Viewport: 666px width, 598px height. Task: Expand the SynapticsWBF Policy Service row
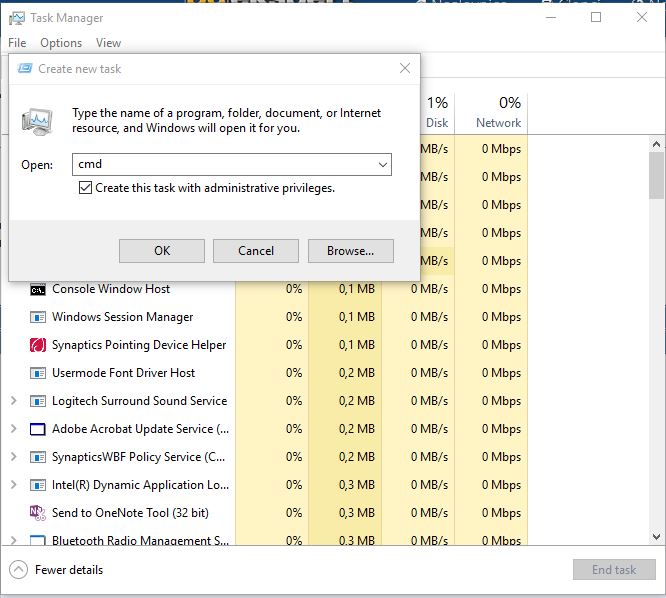tap(13, 457)
